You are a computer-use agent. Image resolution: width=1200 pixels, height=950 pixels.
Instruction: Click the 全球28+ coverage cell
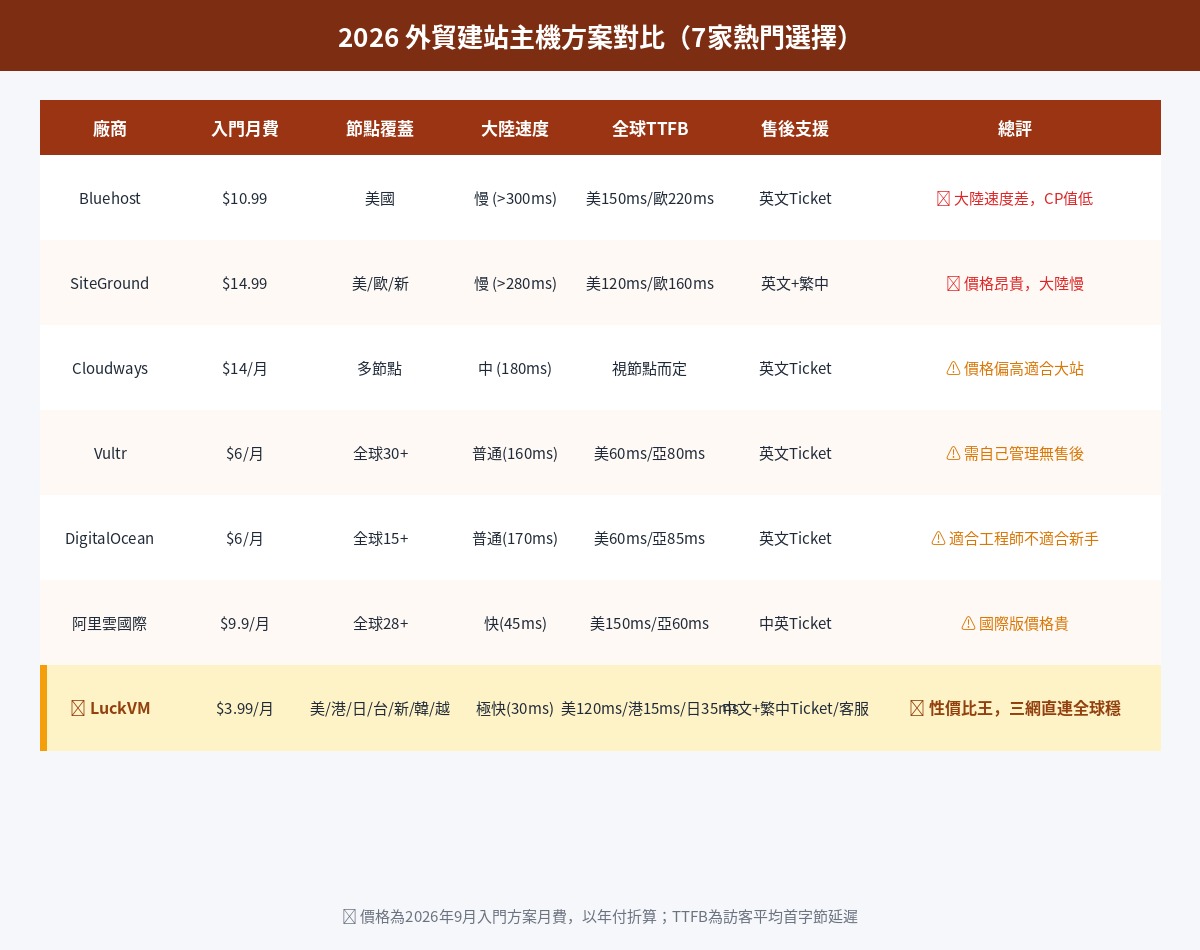click(380, 623)
